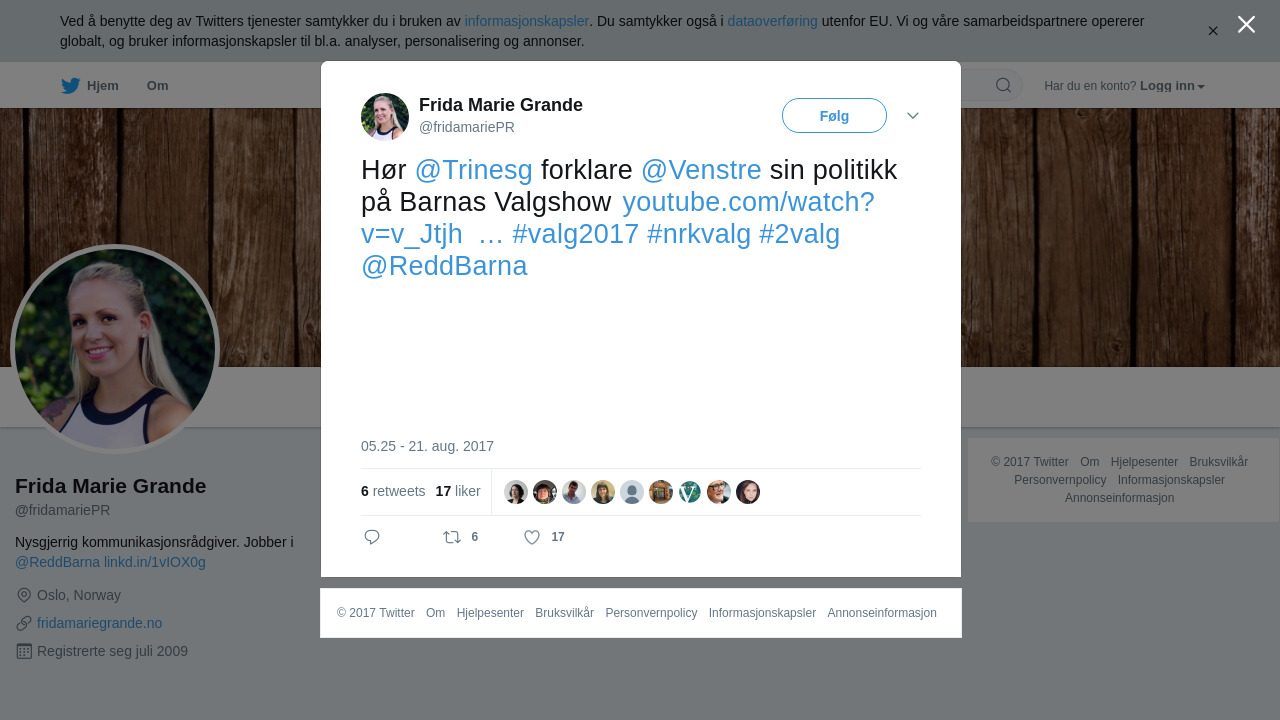Follow Frida Marie Grande with Følg button

click(x=834, y=116)
